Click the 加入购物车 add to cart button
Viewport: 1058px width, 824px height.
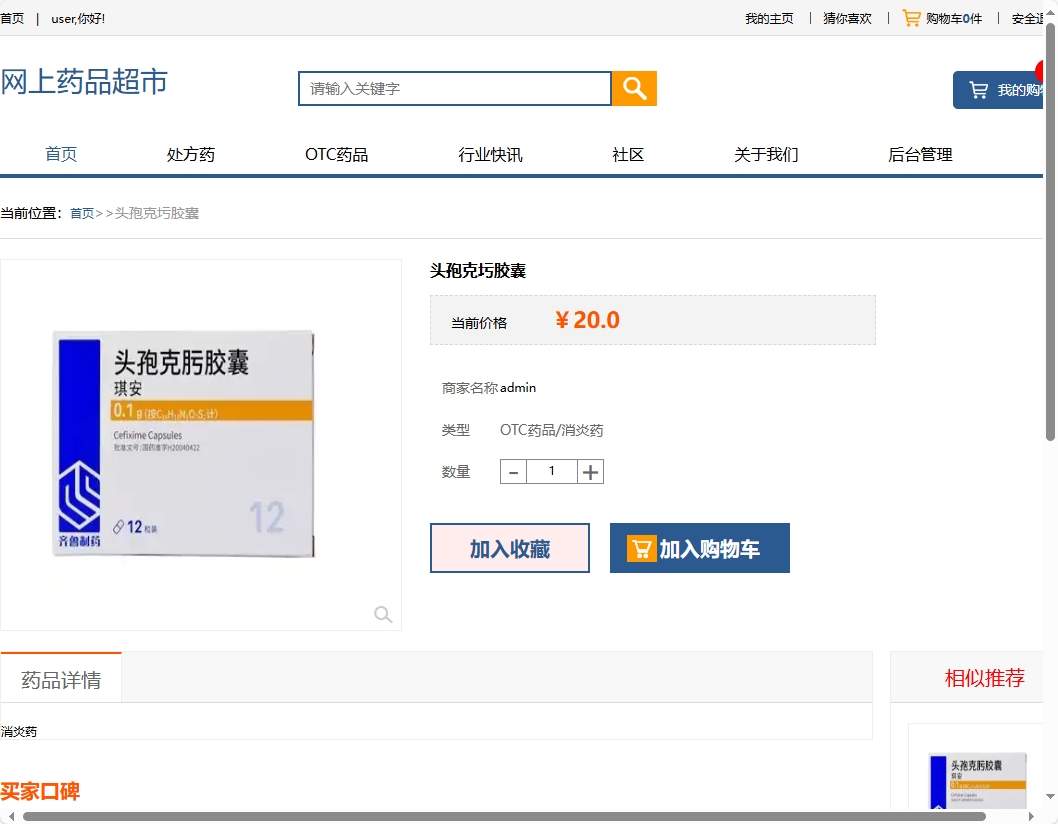tap(700, 547)
